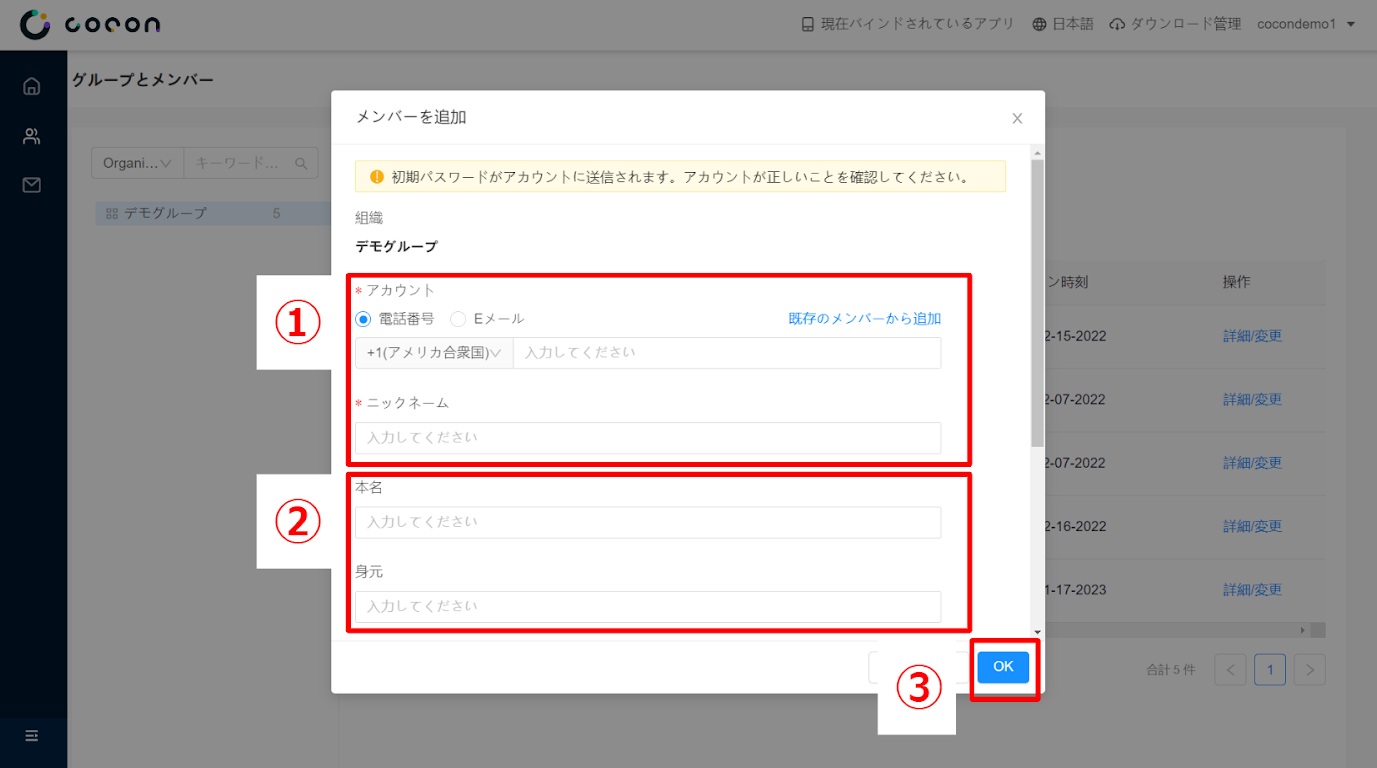The width and height of the screenshot is (1377, 768).
Task: Click the 本名 input field
Action: (648, 522)
